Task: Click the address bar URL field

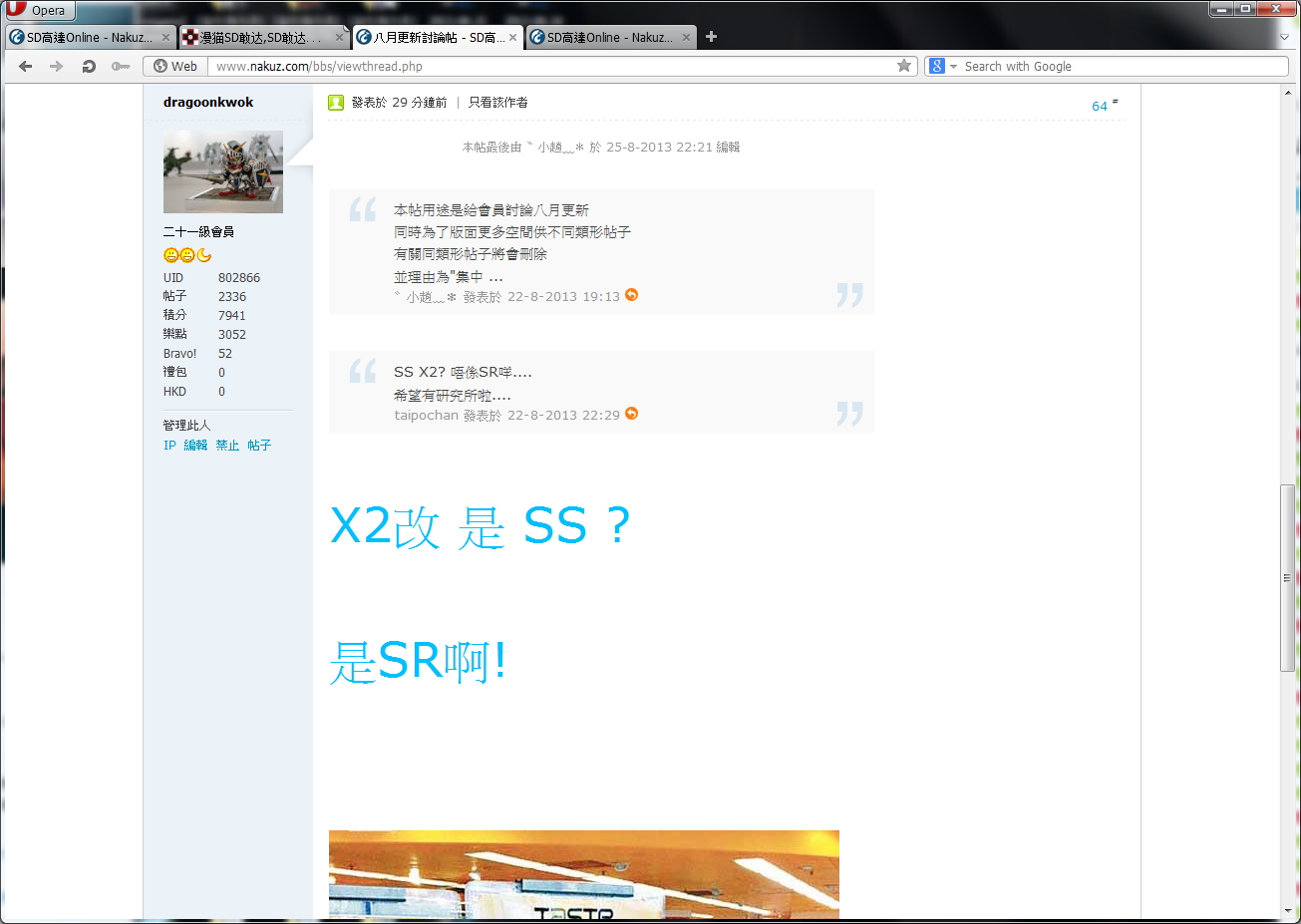Action: [548, 67]
